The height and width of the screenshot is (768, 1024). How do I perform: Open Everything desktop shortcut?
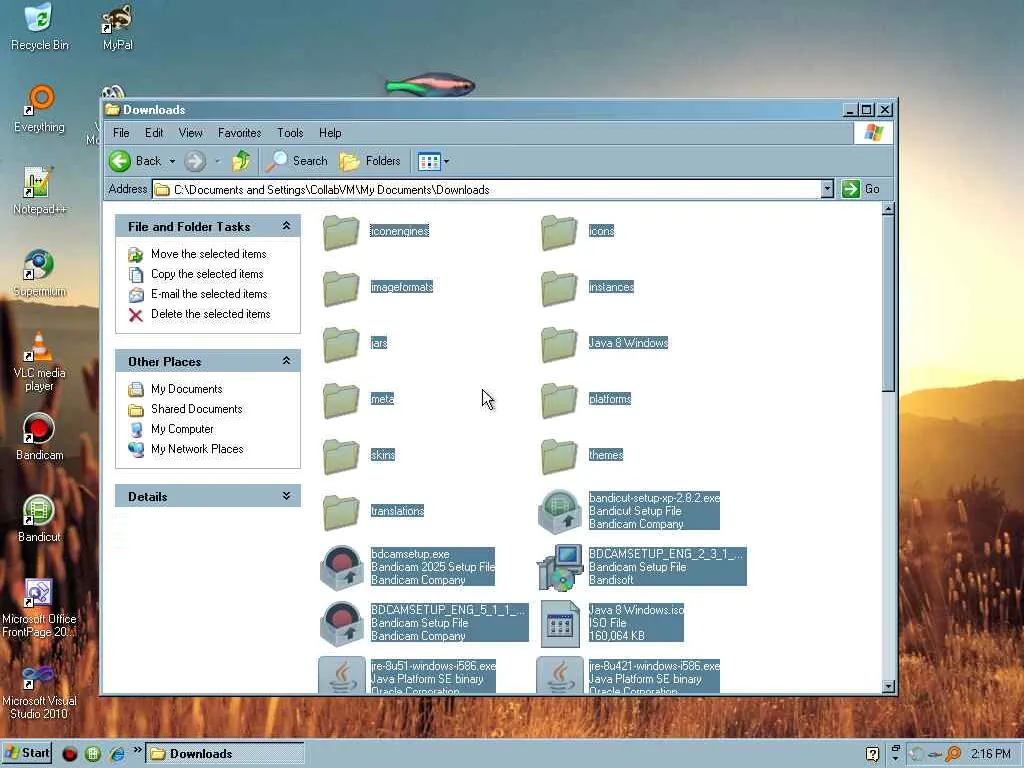(39, 108)
